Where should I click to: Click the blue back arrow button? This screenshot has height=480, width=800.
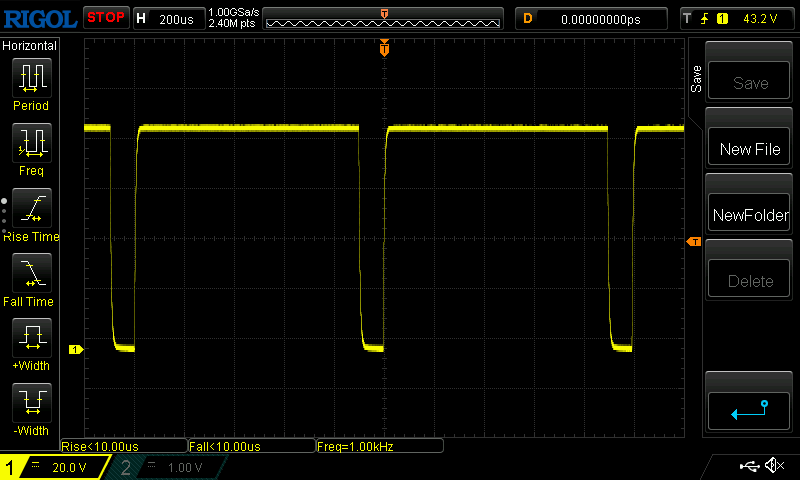pos(749,411)
